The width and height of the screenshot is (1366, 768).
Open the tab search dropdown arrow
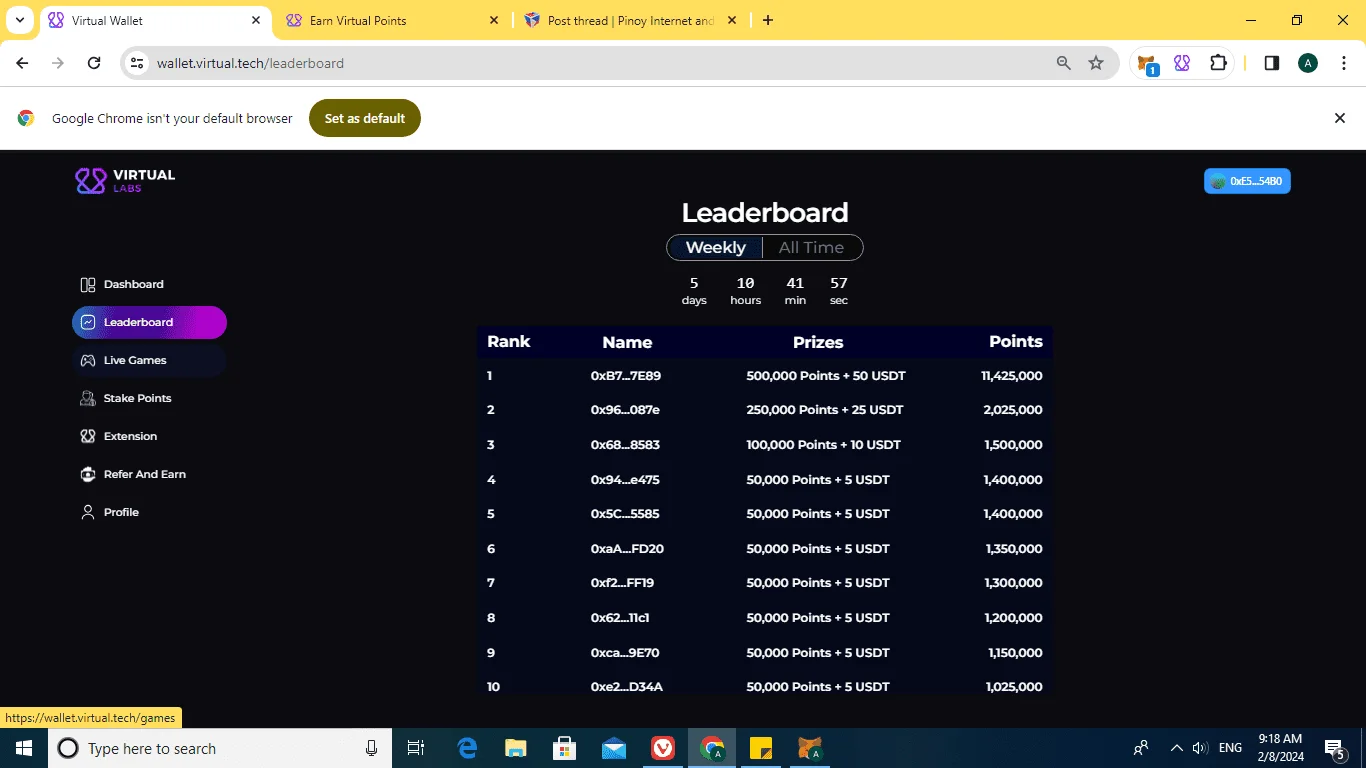click(x=20, y=20)
